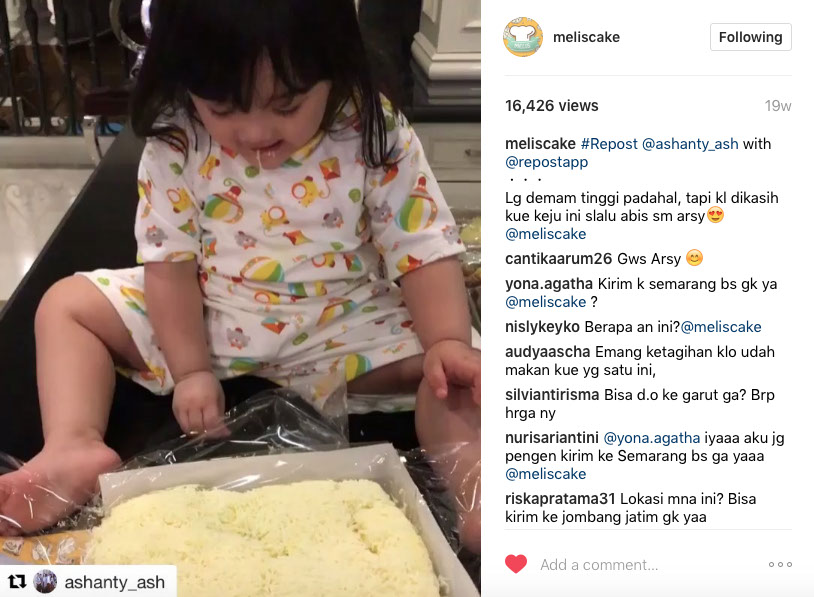Open @ashanty_ash mention in caption

tap(690, 144)
